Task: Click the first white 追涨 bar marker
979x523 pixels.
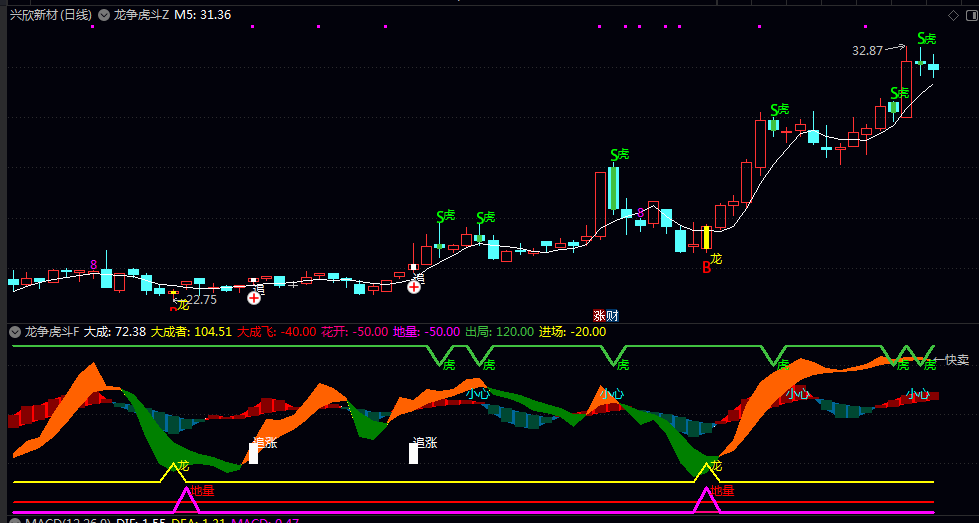Action: [253, 453]
